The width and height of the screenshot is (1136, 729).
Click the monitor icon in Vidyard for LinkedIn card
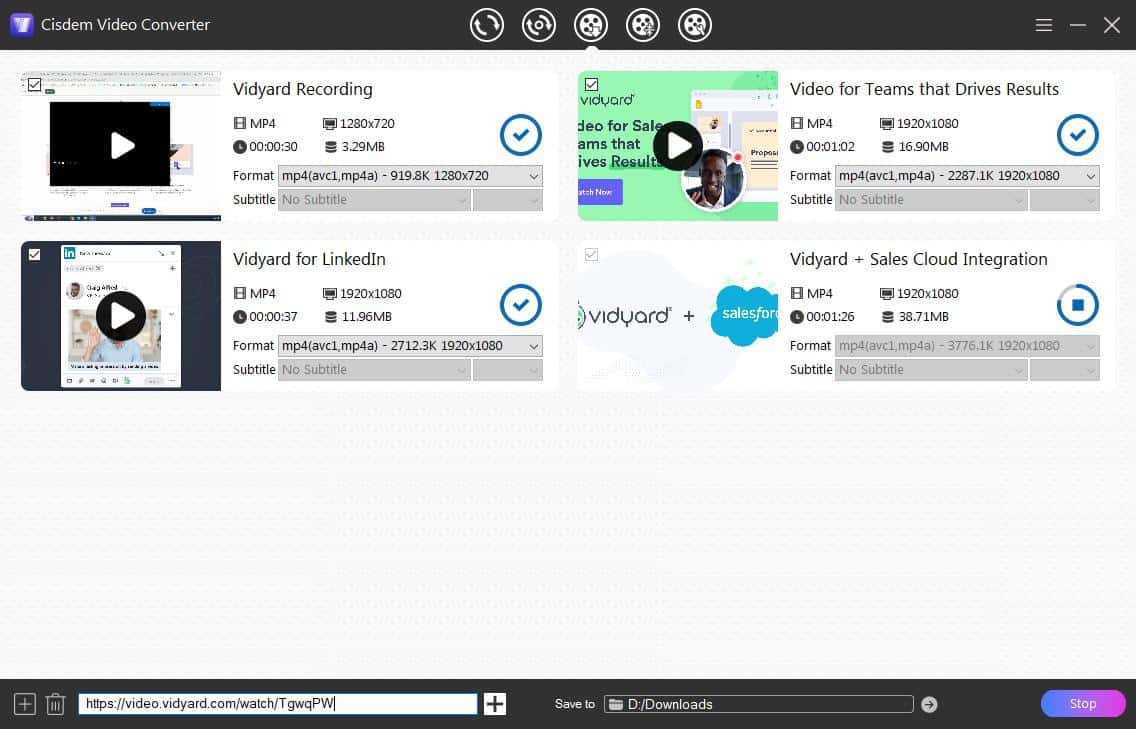coord(330,294)
